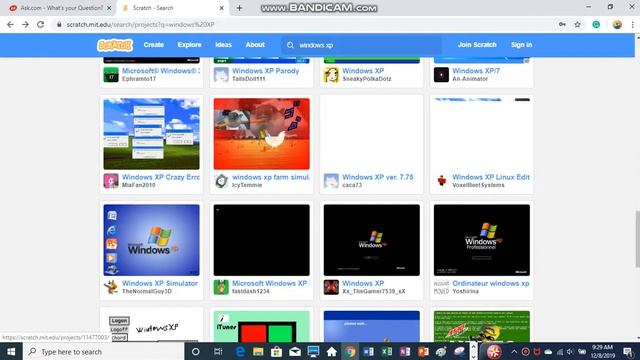Open the Windows Start menu
This screenshot has height=360, width=640.
pos(11,351)
